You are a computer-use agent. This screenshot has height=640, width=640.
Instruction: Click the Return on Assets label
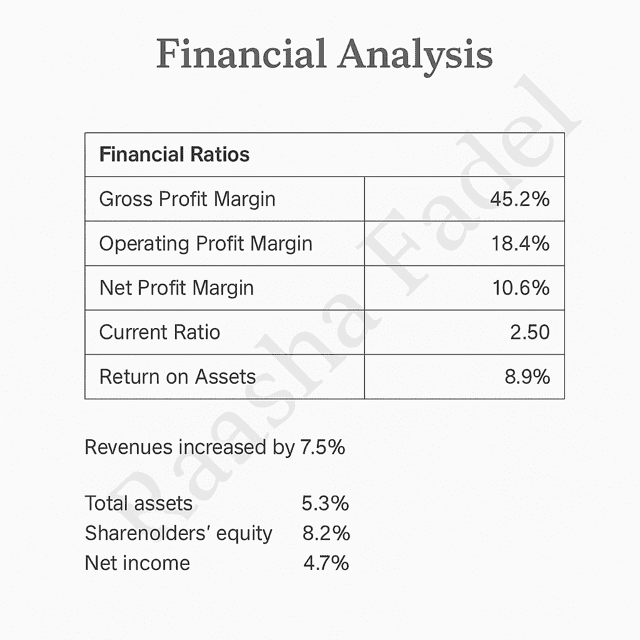point(177,377)
